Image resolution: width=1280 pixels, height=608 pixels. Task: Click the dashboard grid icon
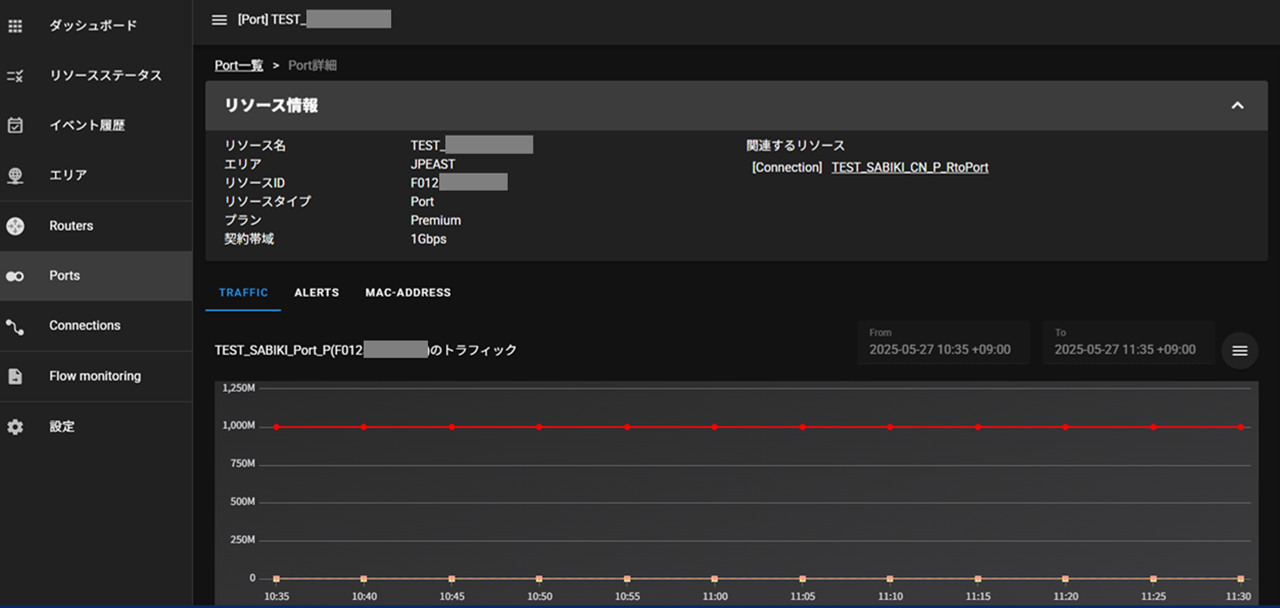pyautogui.click(x=15, y=26)
